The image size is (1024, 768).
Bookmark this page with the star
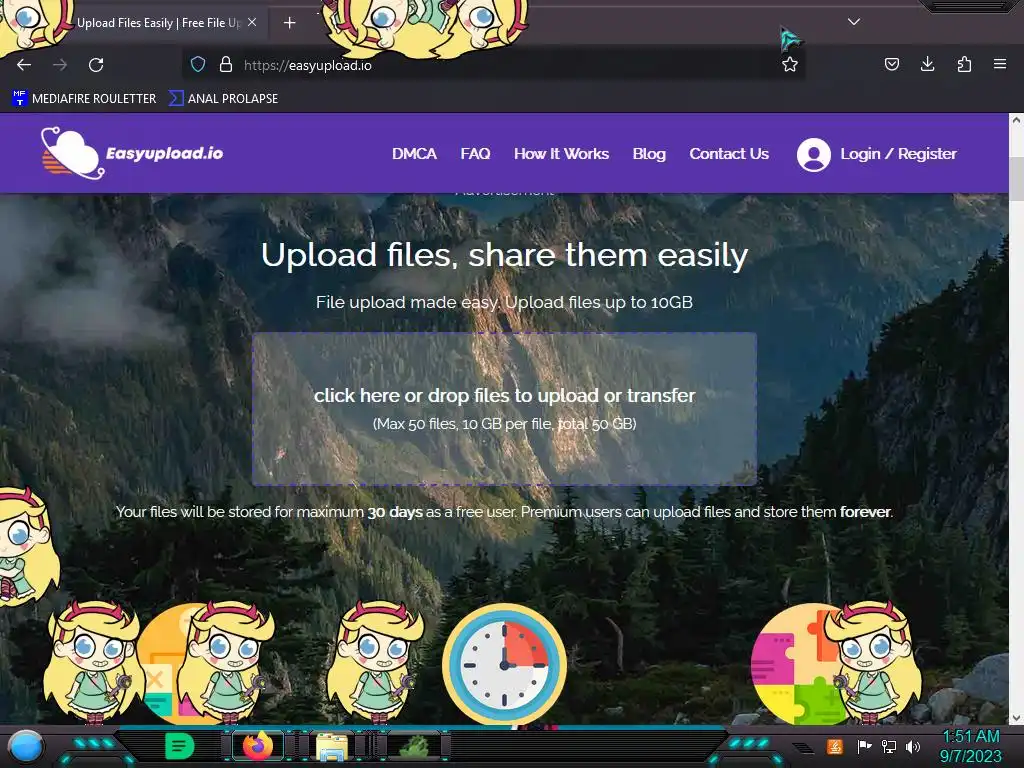click(x=790, y=64)
